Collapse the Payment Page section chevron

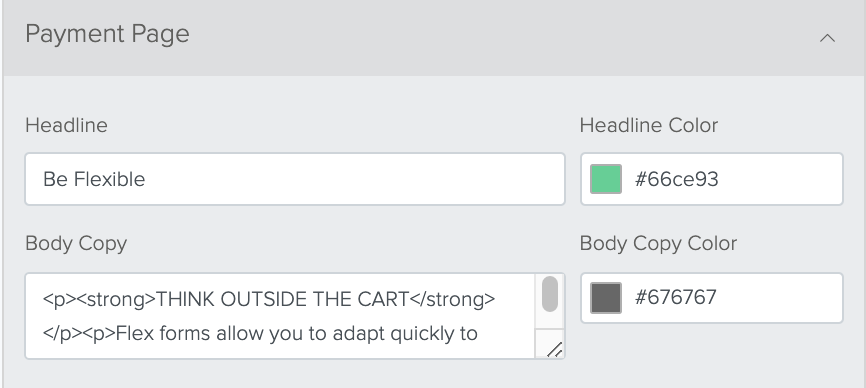pyautogui.click(x=827, y=38)
